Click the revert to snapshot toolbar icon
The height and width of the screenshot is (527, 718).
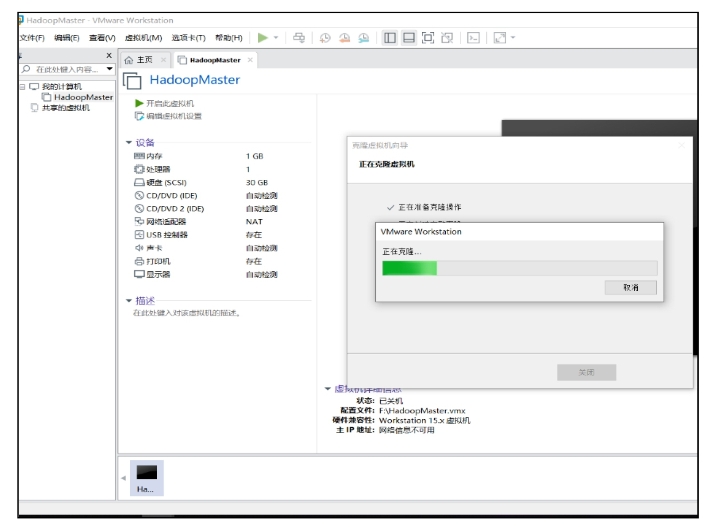pyautogui.click(x=344, y=38)
